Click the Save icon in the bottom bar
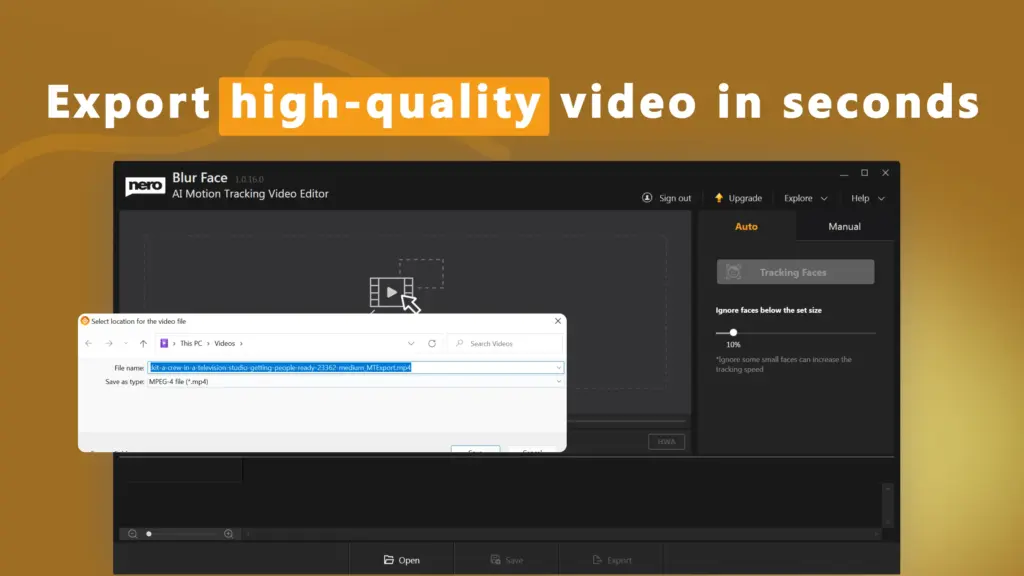 (x=494, y=560)
